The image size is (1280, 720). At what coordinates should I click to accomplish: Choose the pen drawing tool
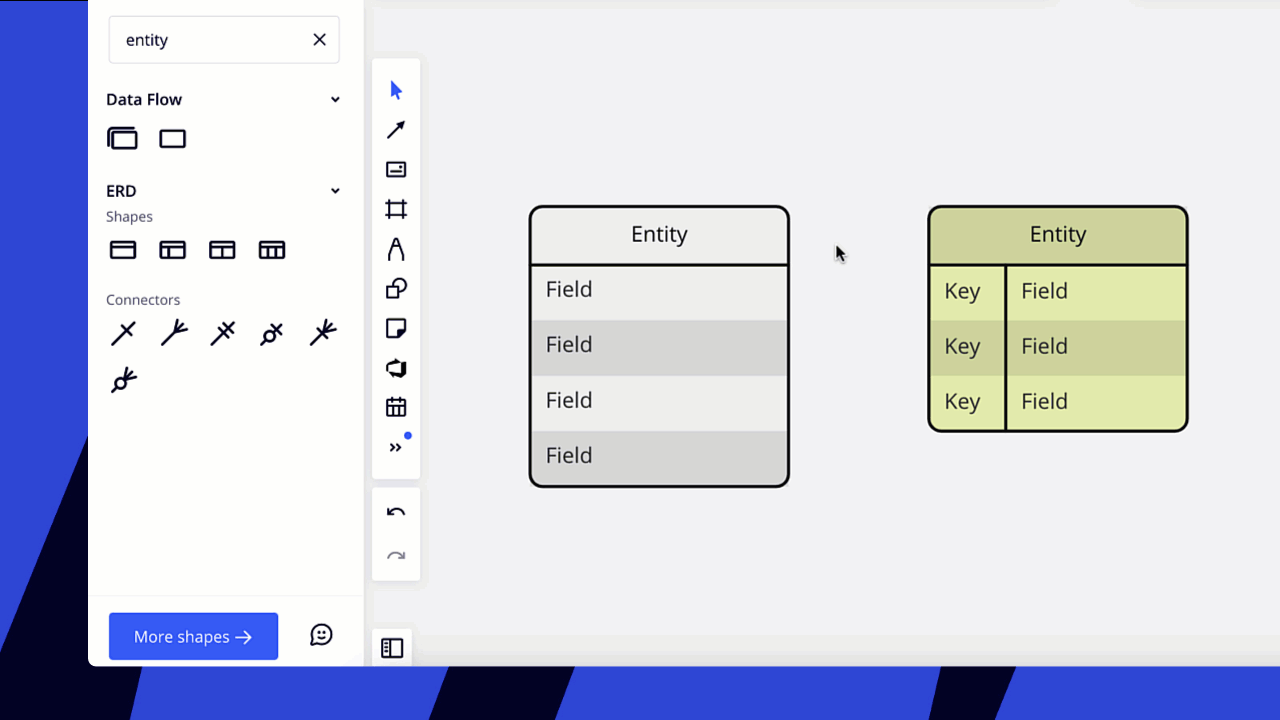click(396, 249)
